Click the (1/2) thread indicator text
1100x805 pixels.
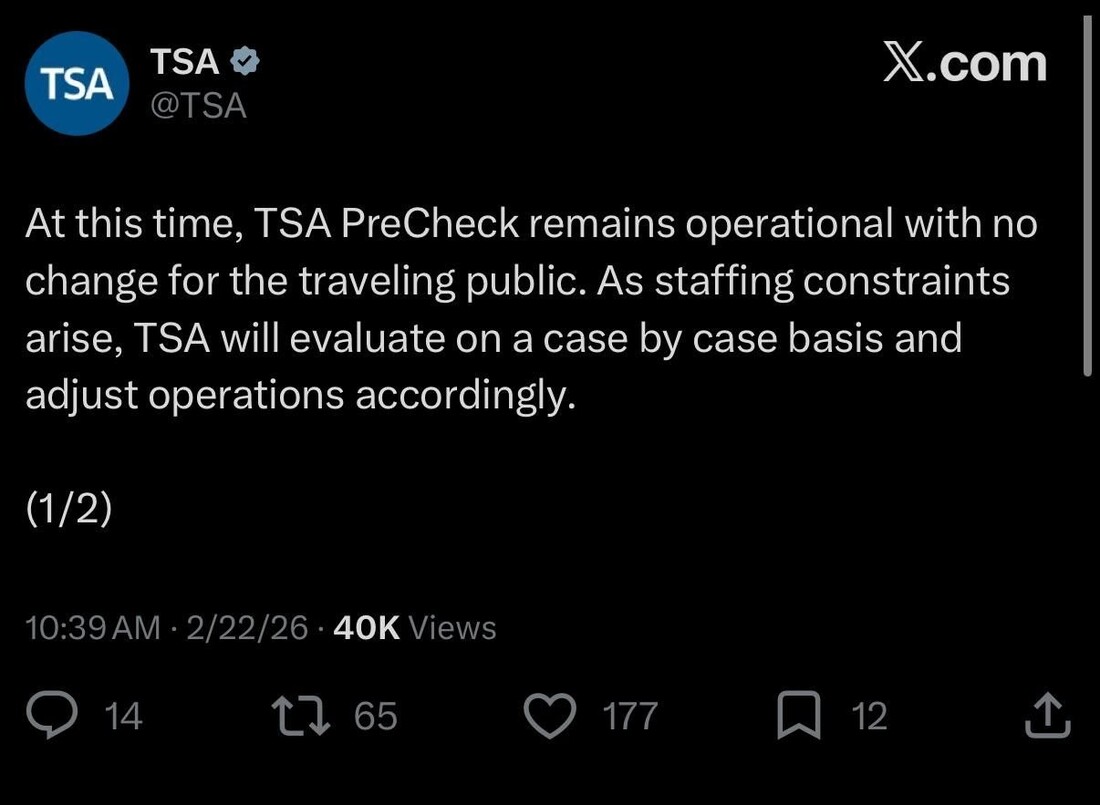click(68, 507)
